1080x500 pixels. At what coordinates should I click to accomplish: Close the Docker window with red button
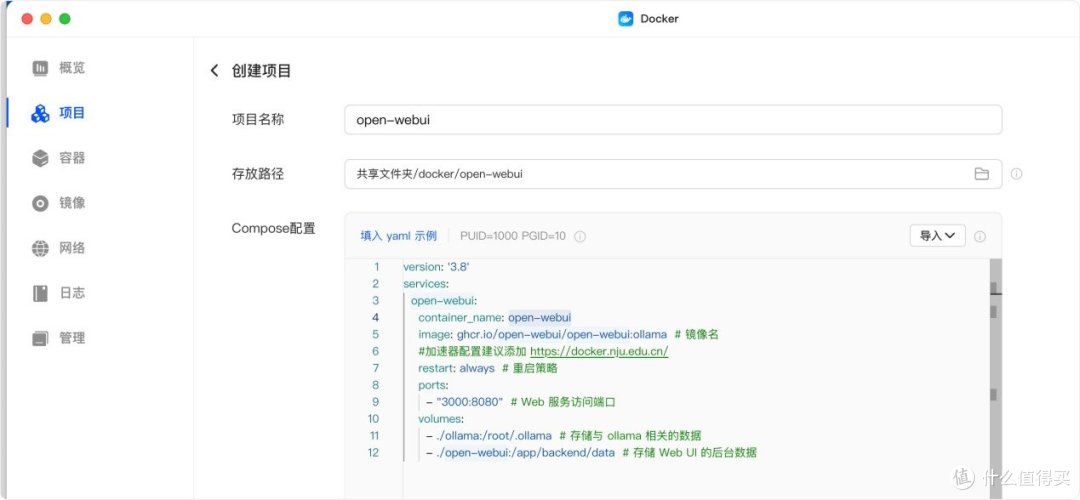coord(27,19)
